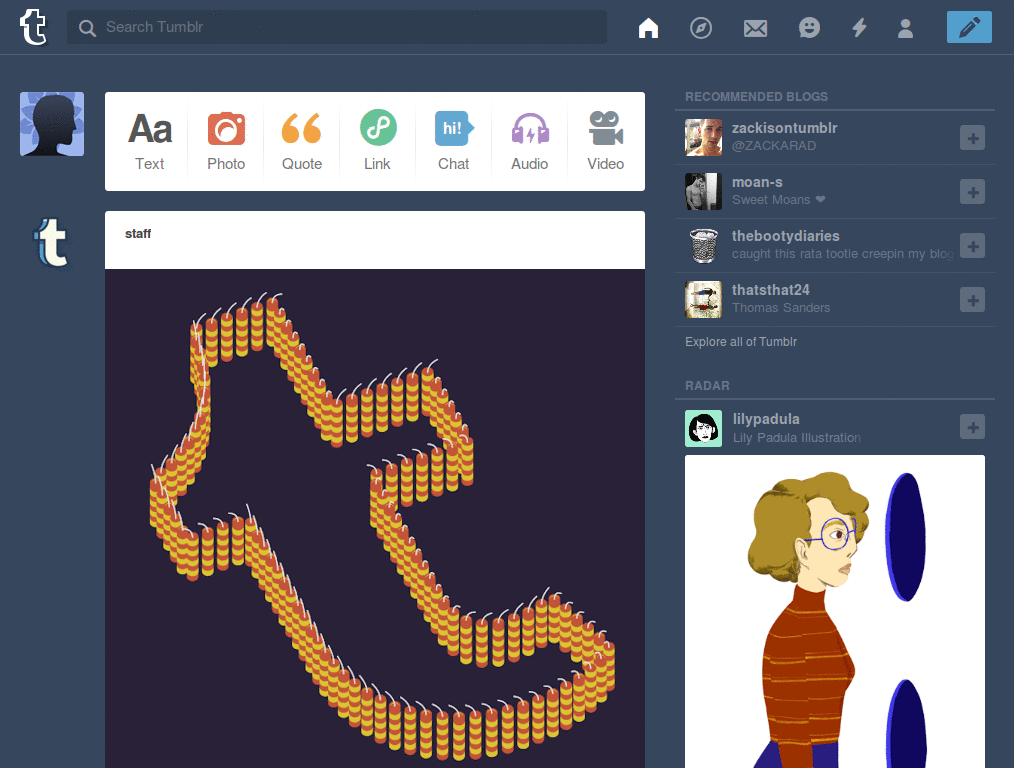Create a new Video post

[x=605, y=142]
